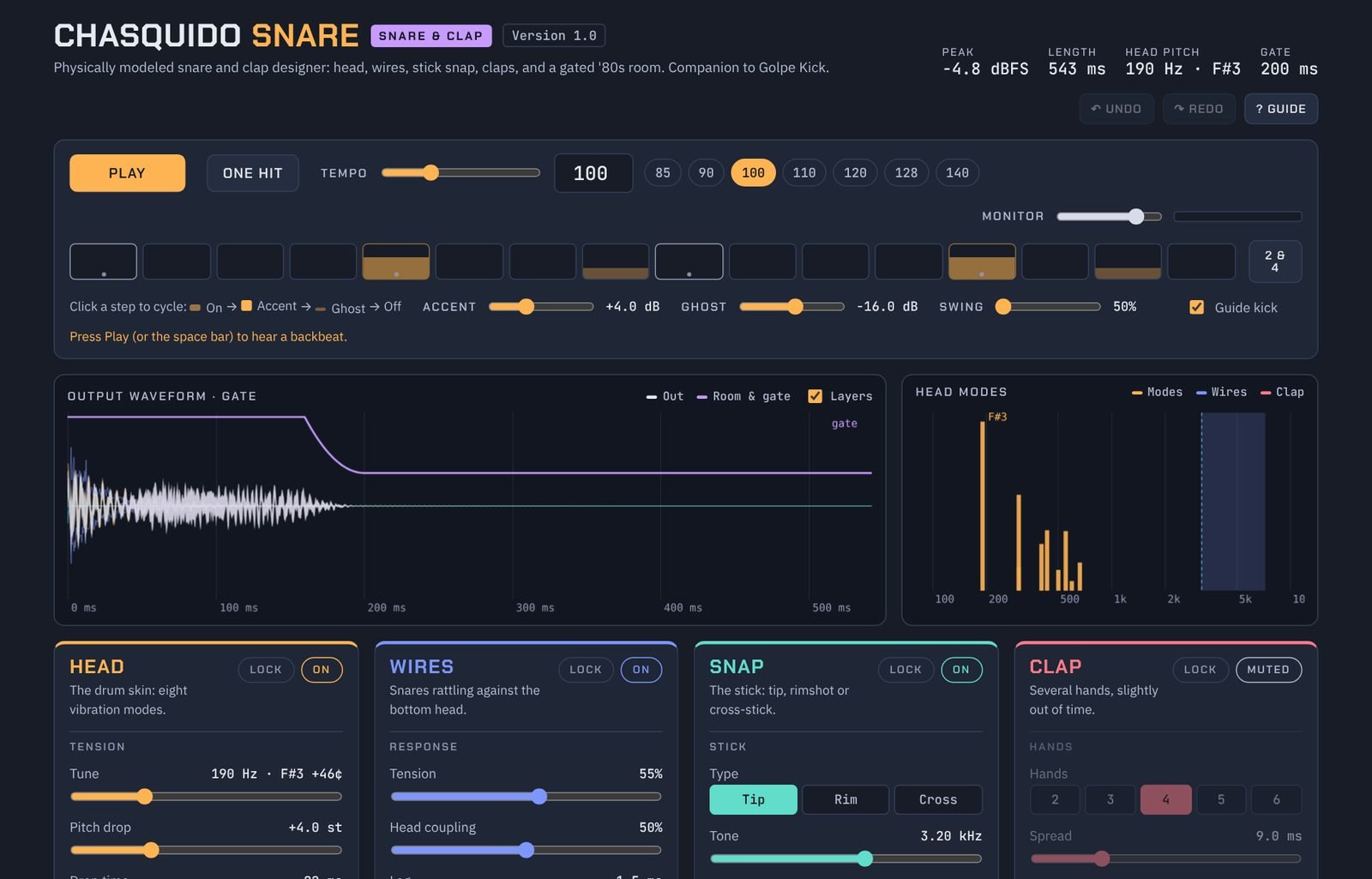The height and width of the screenshot is (879, 1372).
Task: Select the Tip stick type
Action: (753, 799)
